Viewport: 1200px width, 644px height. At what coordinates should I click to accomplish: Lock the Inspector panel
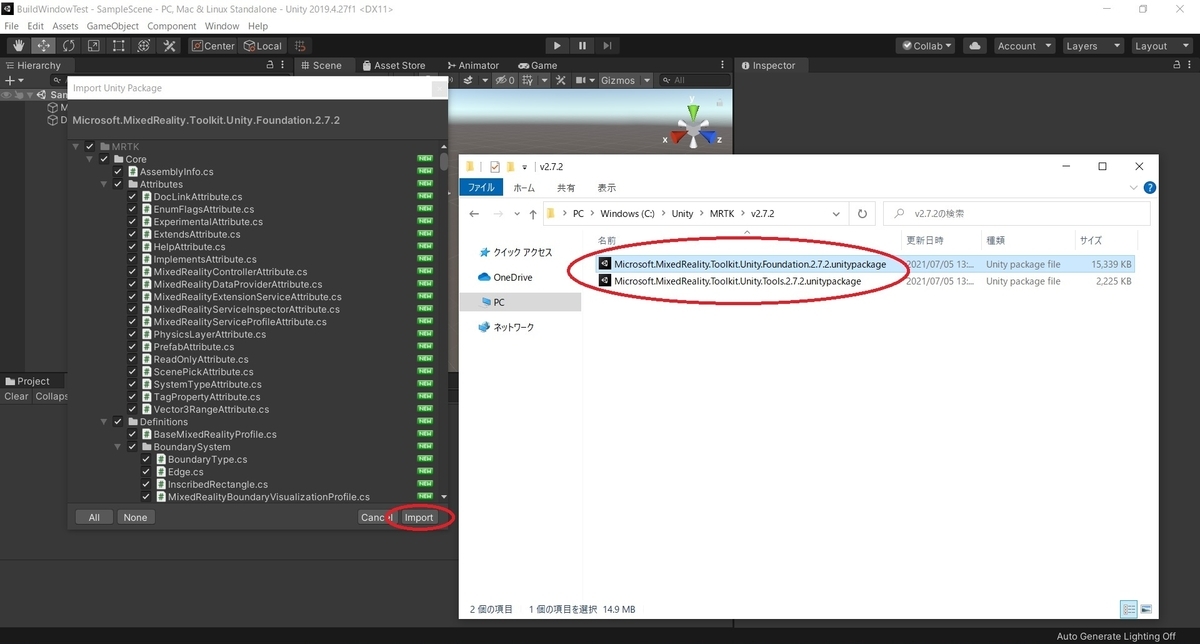click(1175, 65)
